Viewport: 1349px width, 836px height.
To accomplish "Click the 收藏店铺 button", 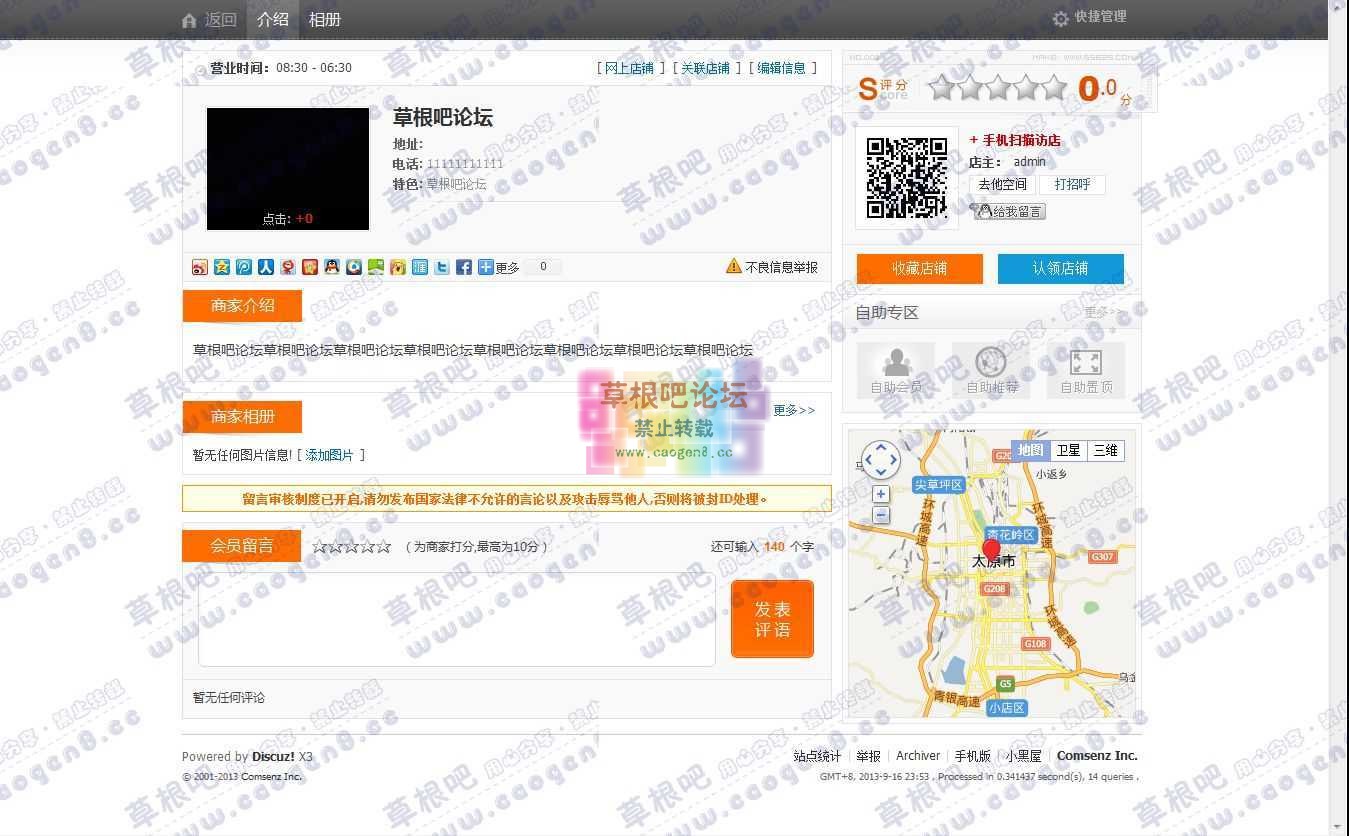I will [919, 269].
